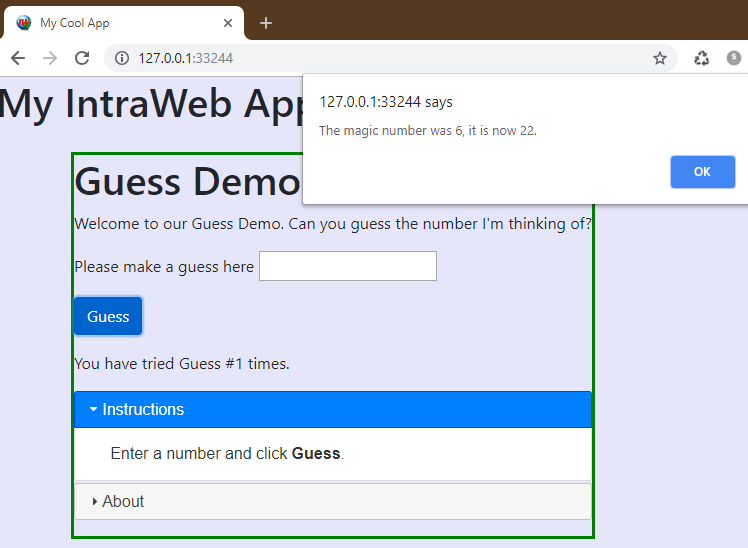Click the address bar URL text
The width and height of the screenshot is (748, 548).
185,58
